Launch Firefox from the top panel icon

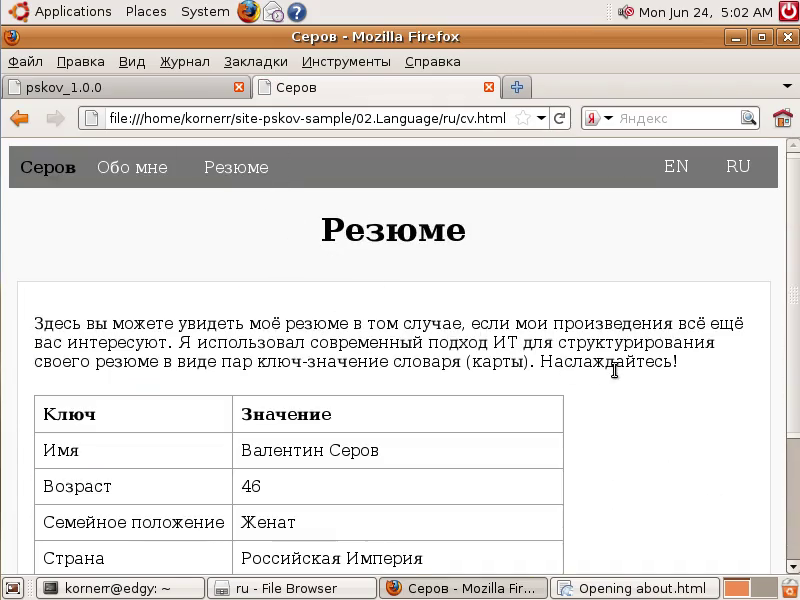click(248, 12)
